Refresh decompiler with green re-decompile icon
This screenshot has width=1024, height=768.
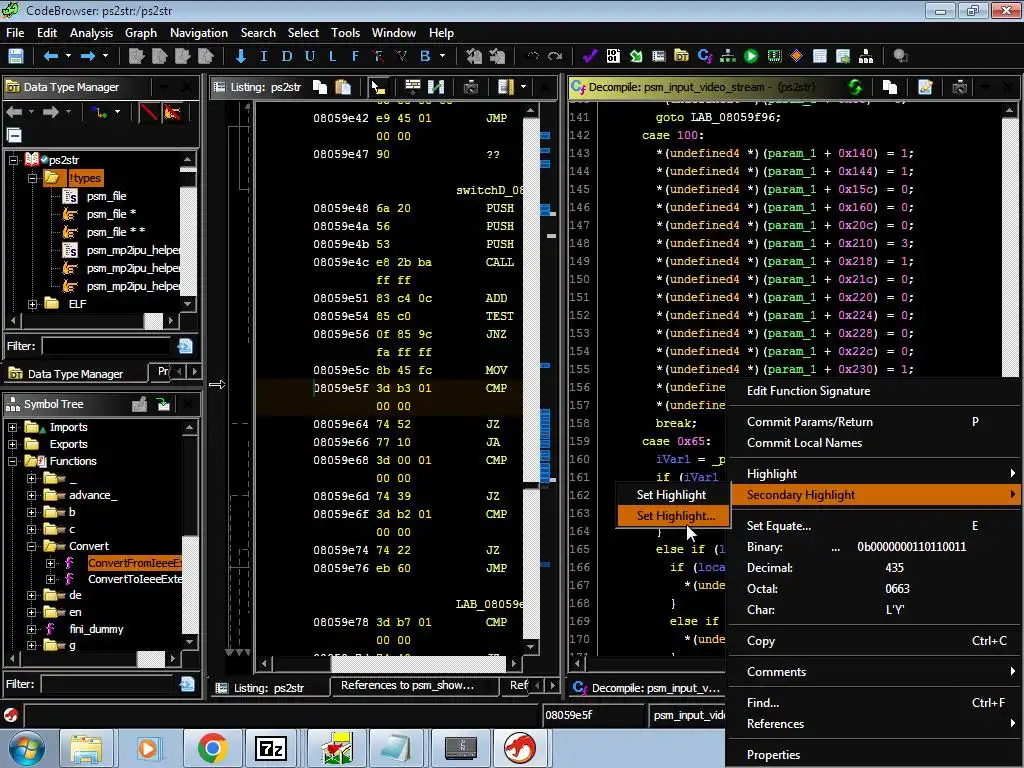pyautogui.click(x=855, y=87)
